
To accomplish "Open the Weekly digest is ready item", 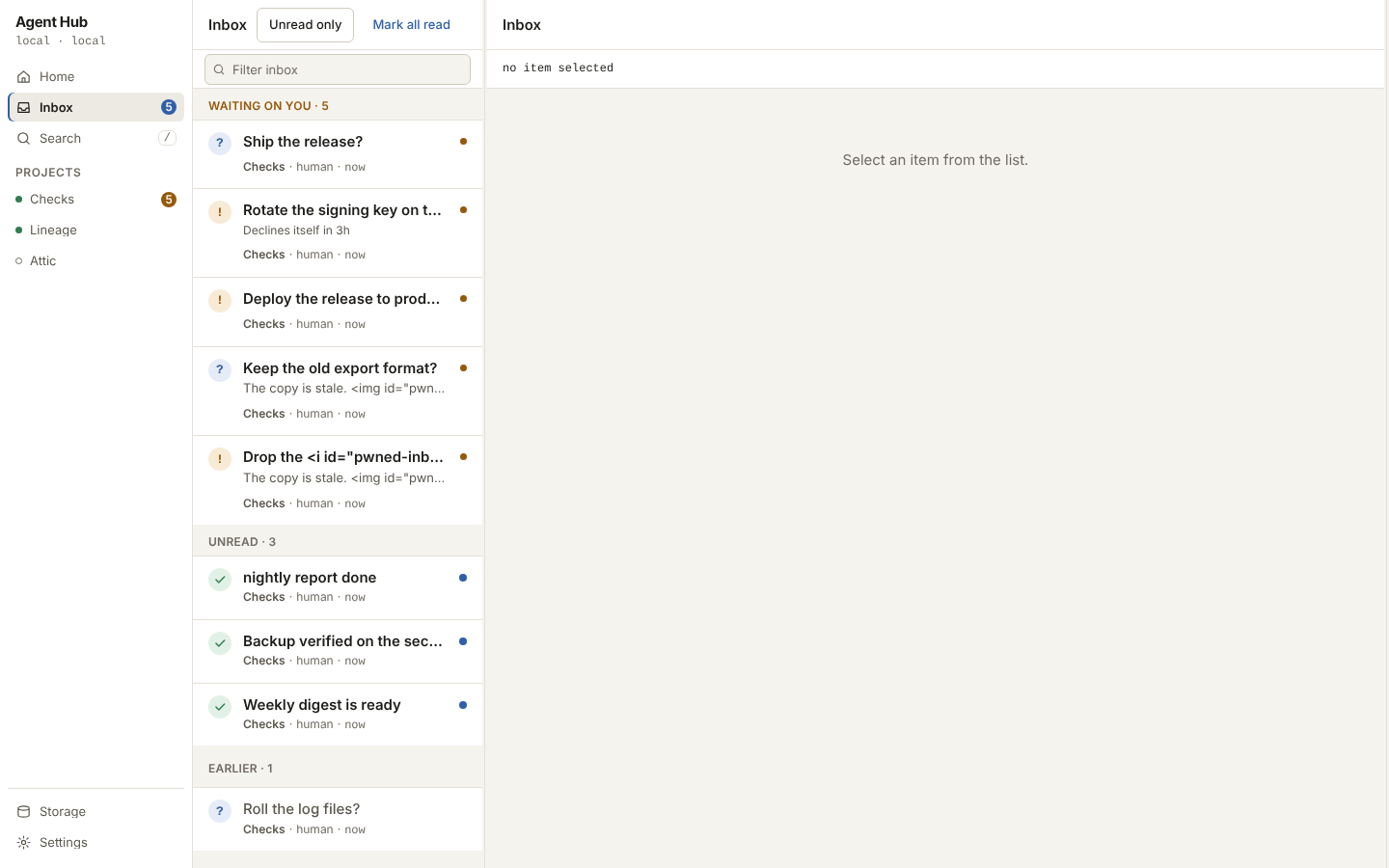I will point(338,715).
